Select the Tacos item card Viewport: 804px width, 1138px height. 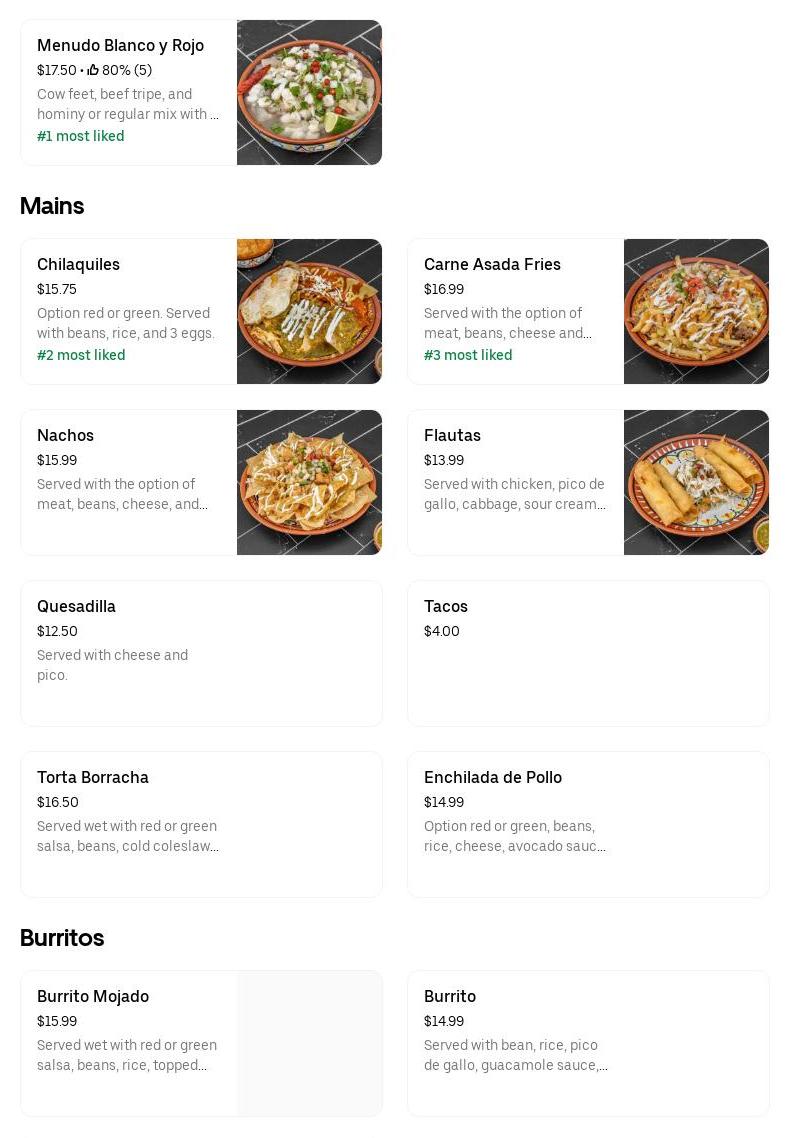point(588,653)
